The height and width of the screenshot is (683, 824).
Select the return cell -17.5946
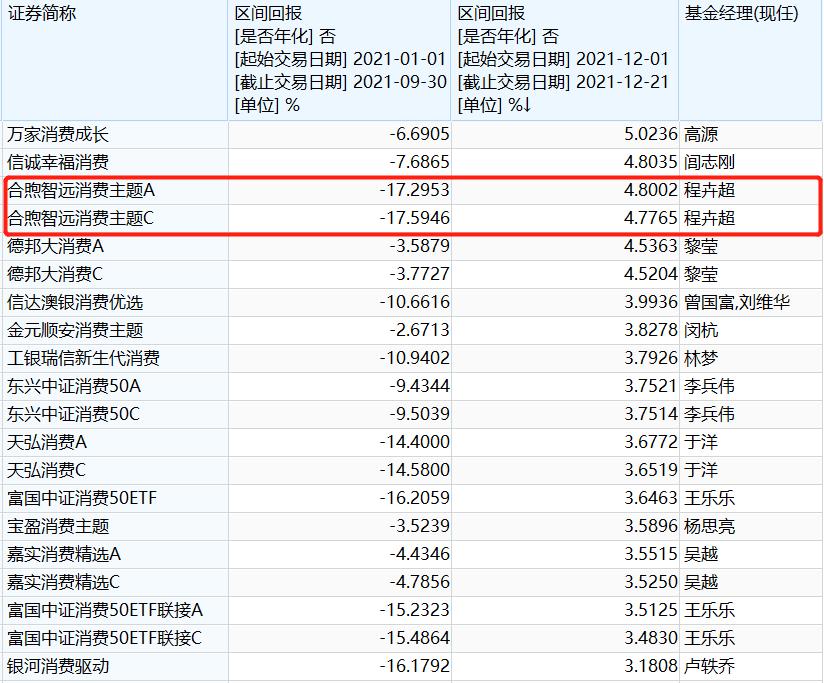point(415,218)
